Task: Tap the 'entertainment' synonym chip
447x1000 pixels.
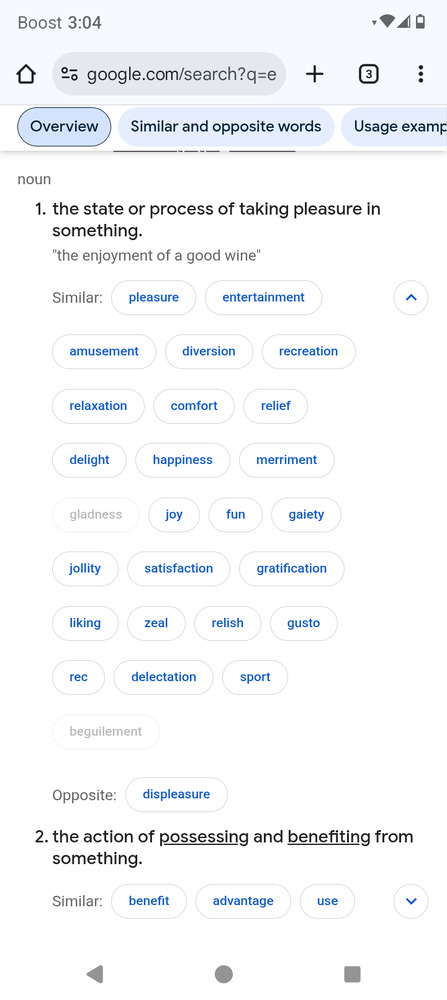Action: point(263,298)
